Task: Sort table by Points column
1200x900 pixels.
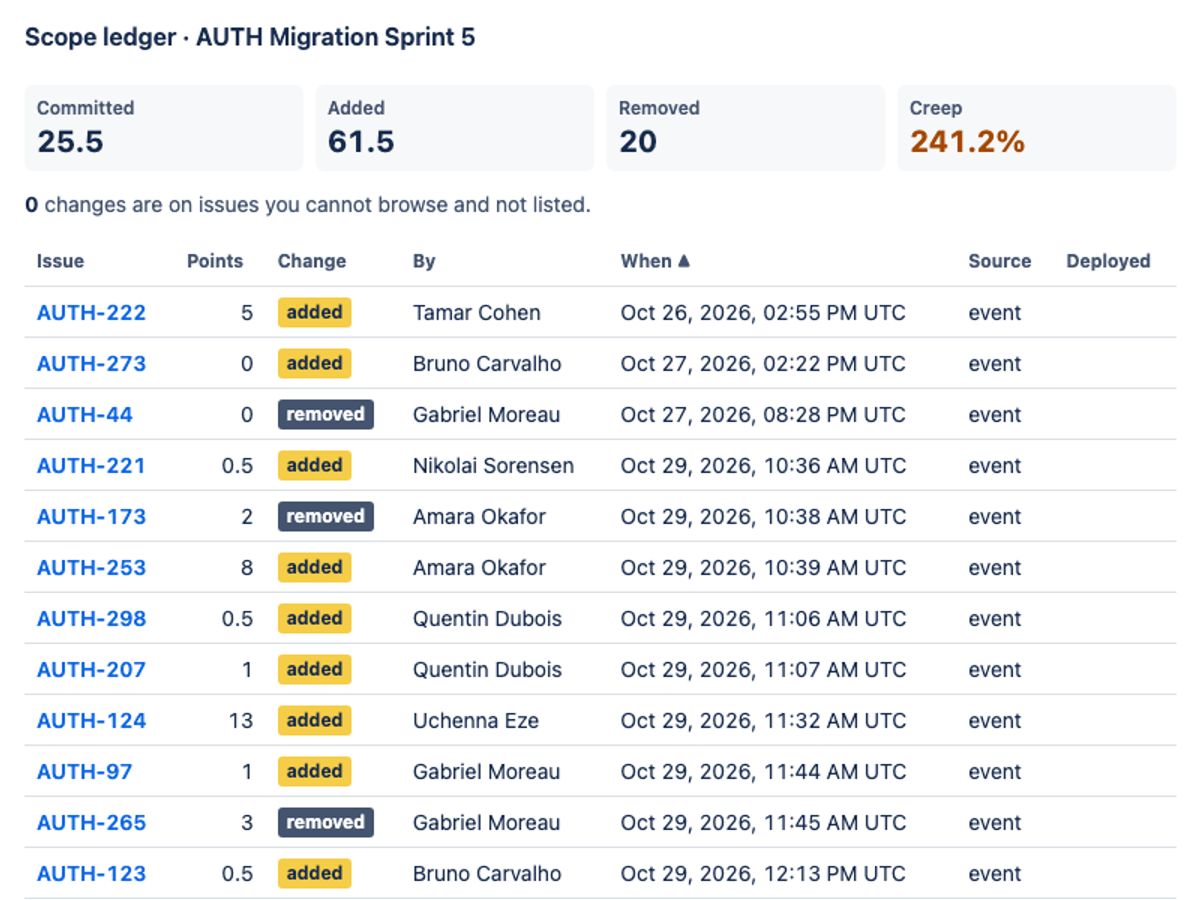Action: click(x=215, y=261)
